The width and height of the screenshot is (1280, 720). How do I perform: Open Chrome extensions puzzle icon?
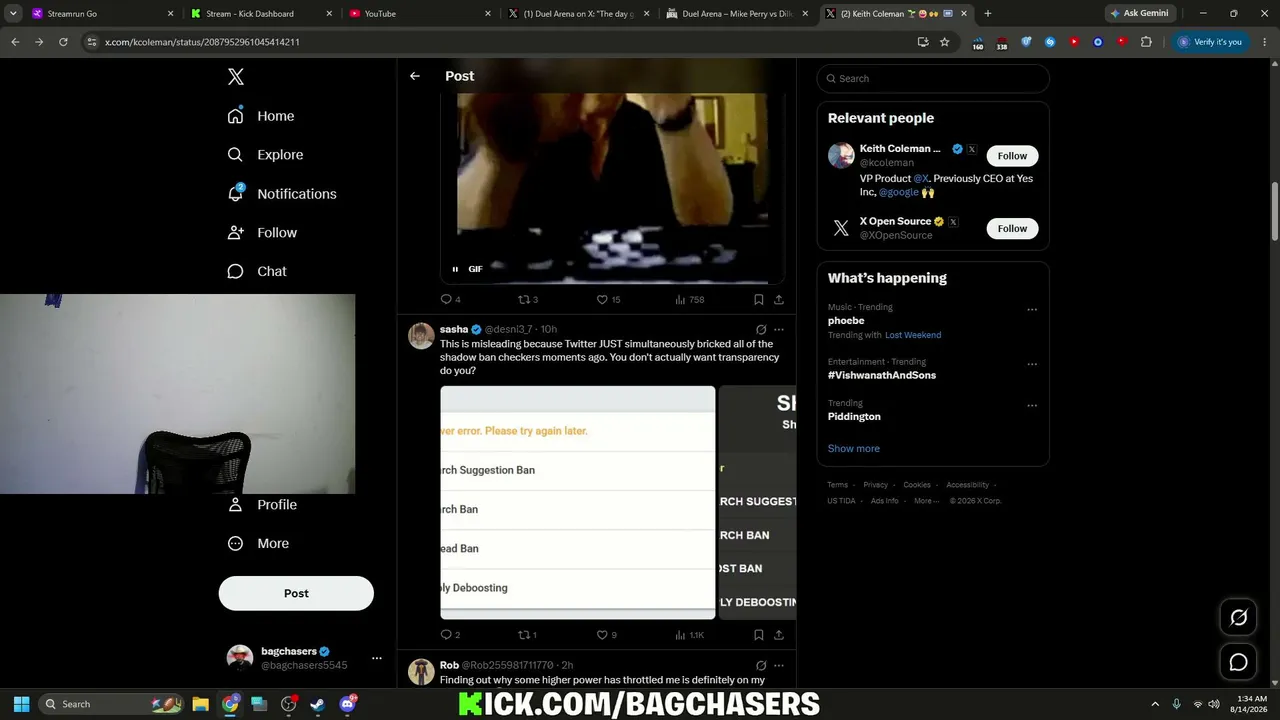click(1146, 42)
